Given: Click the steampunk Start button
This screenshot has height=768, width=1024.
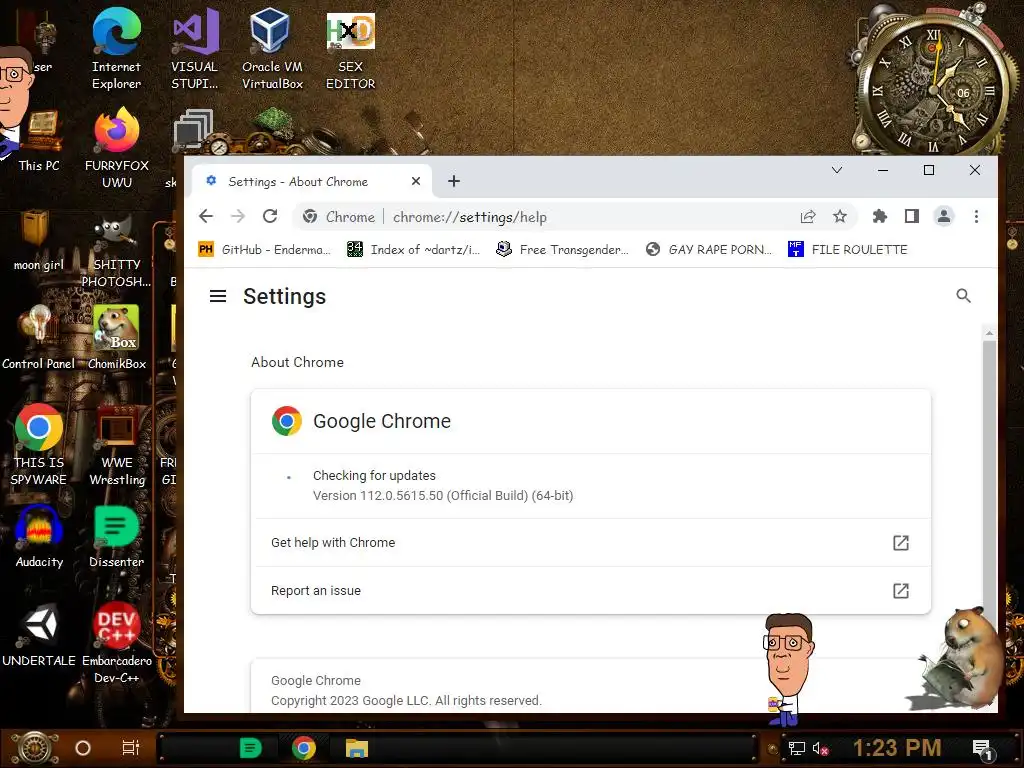Looking at the screenshot, I should pyautogui.click(x=35, y=748).
